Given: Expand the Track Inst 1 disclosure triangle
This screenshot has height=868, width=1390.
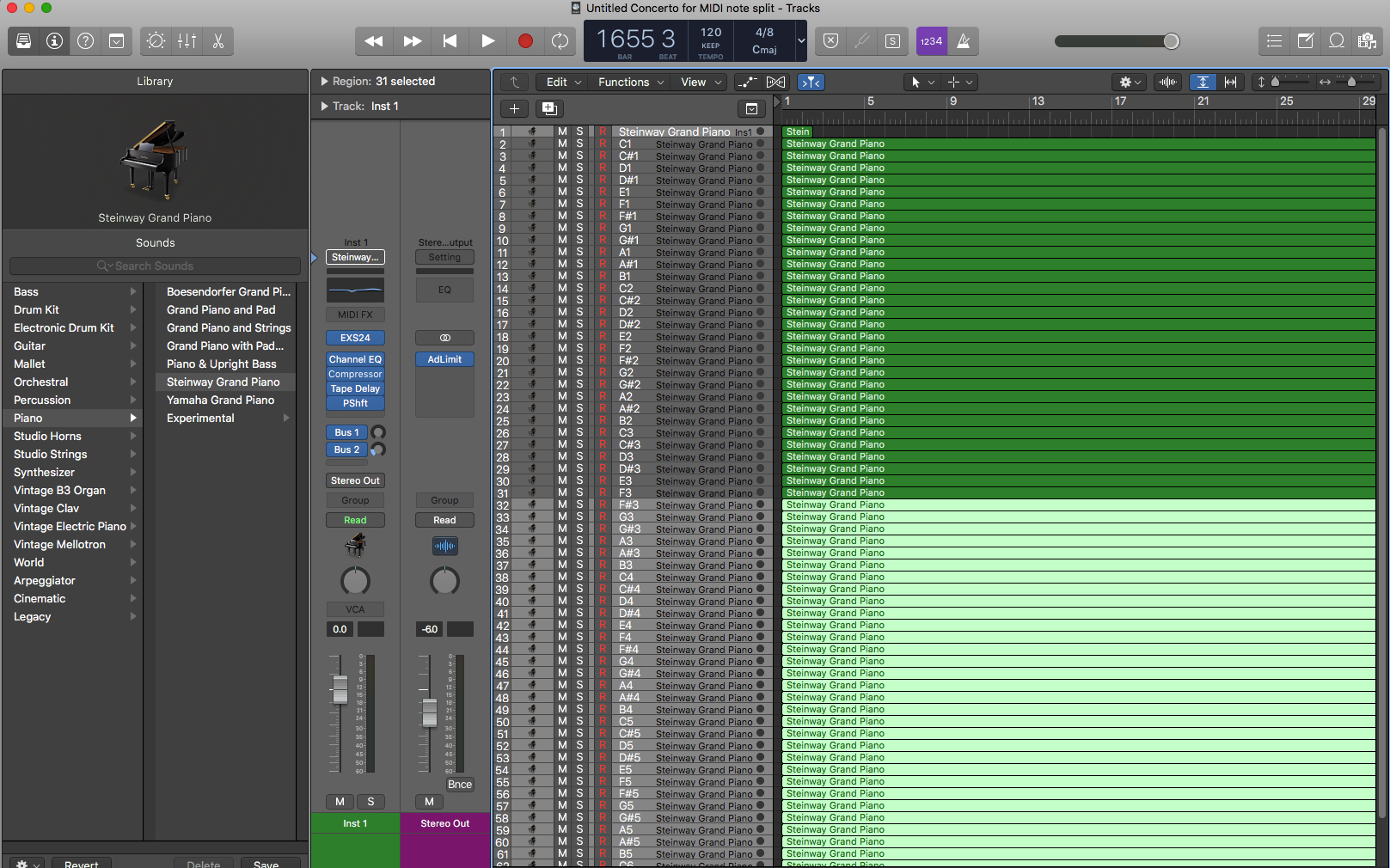Looking at the screenshot, I should click(x=324, y=107).
